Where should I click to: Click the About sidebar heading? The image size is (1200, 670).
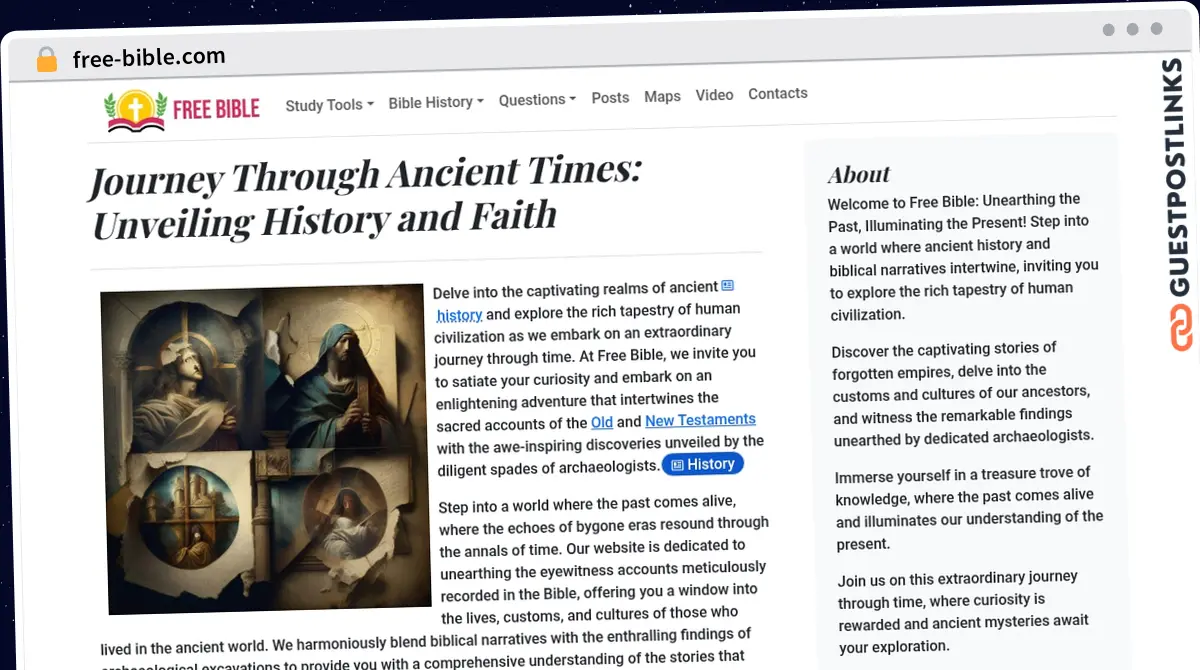[858, 174]
